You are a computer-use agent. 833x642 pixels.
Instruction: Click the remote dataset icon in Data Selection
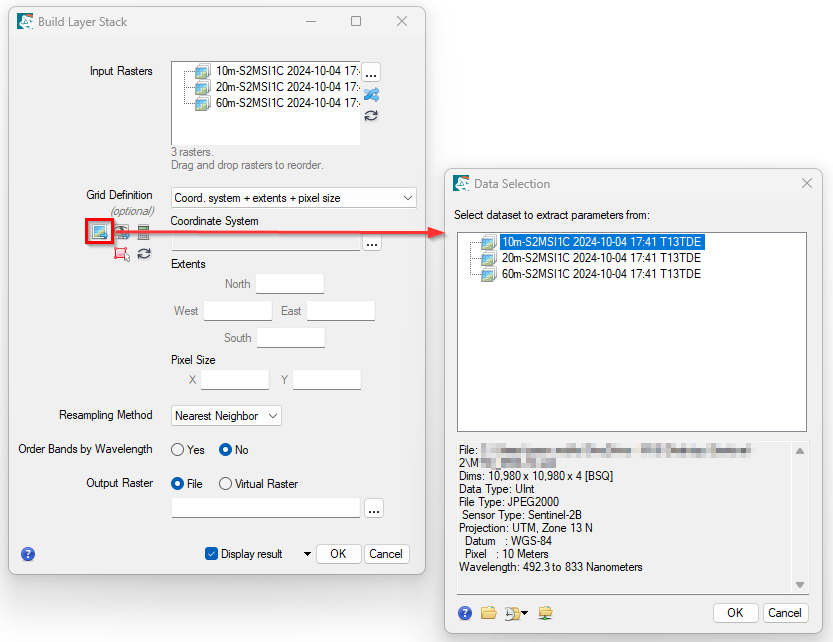[x=545, y=613]
